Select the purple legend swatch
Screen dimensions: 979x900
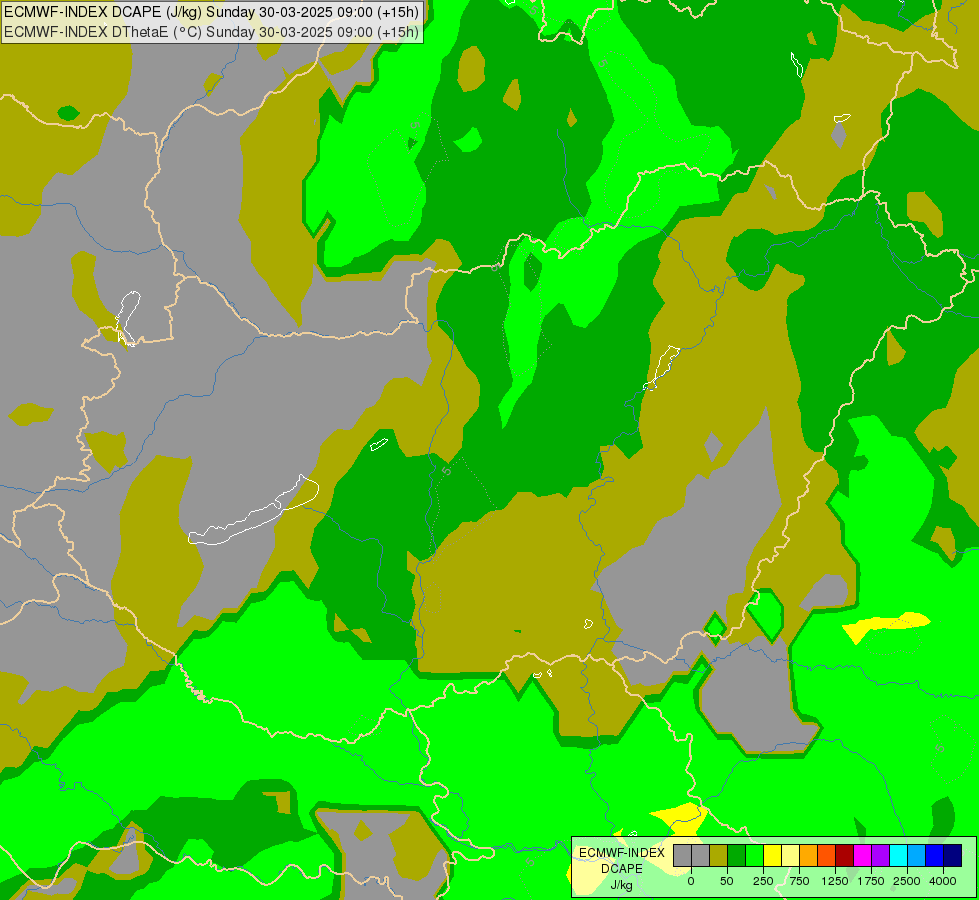pos(880,855)
